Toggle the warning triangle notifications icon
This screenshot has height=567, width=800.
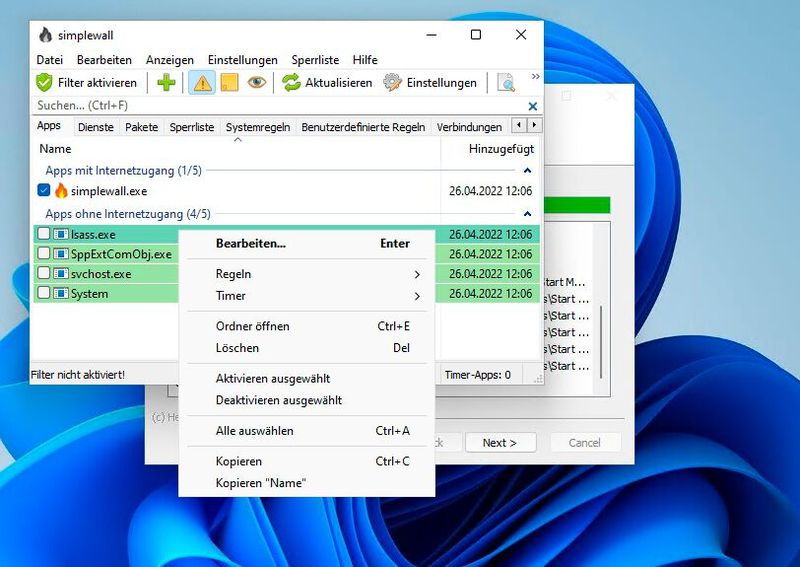click(202, 83)
